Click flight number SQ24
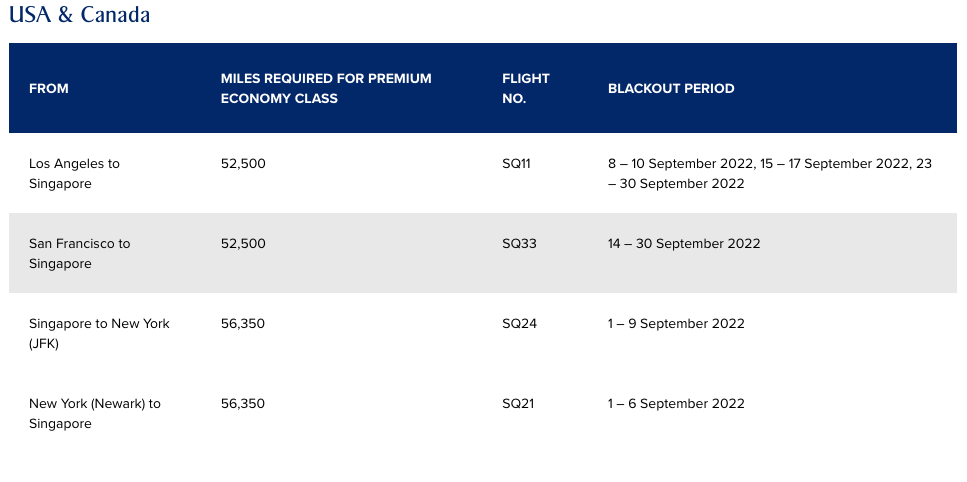Image resolution: width=967 pixels, height=482 pixels. click(x=519, y=324)
